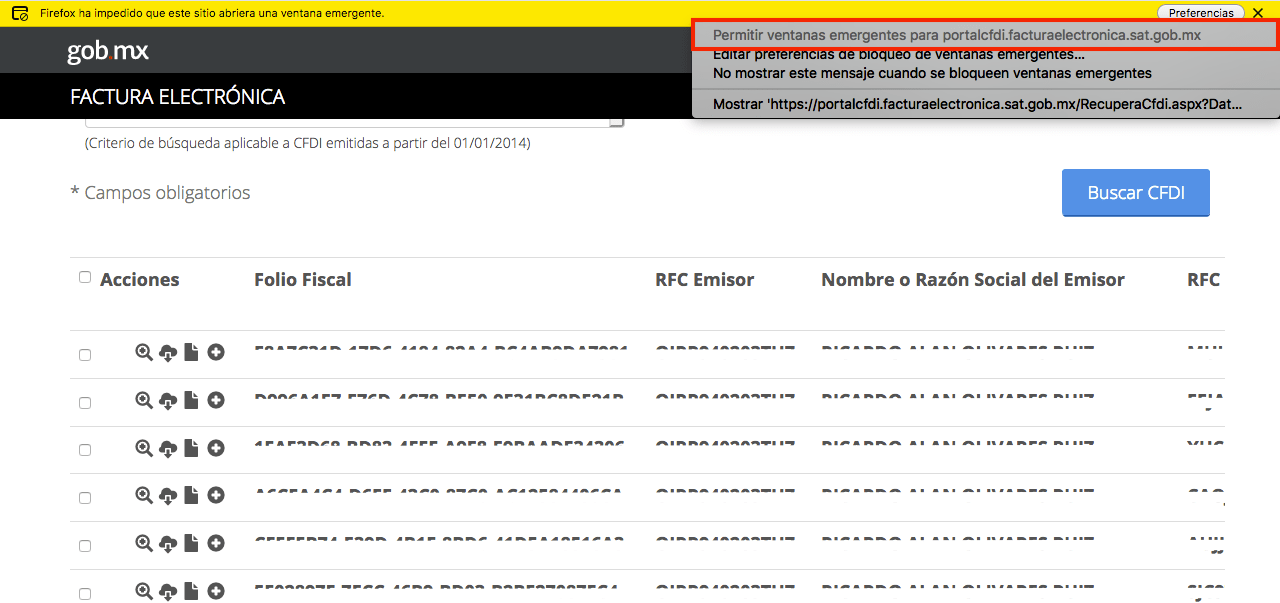Select the document icon on the fifth row

click(x=191, y=543)
